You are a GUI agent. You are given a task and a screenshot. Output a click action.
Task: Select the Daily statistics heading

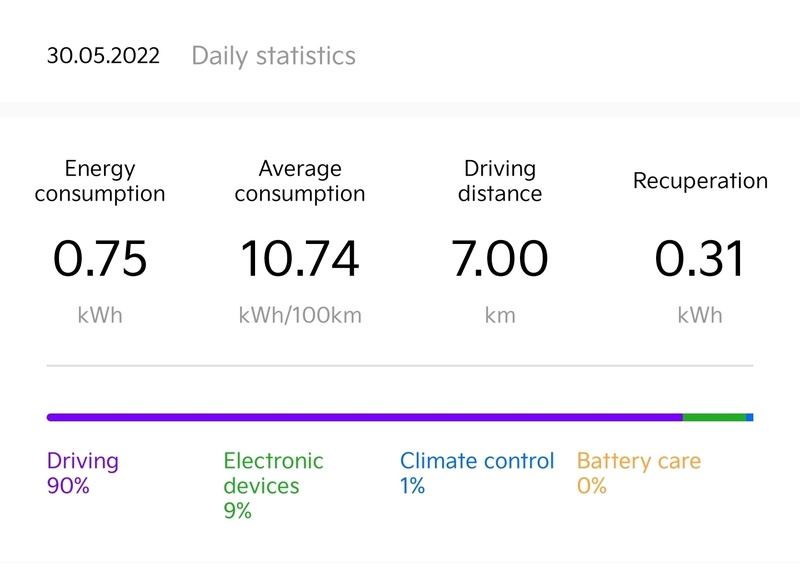[273, 55]
